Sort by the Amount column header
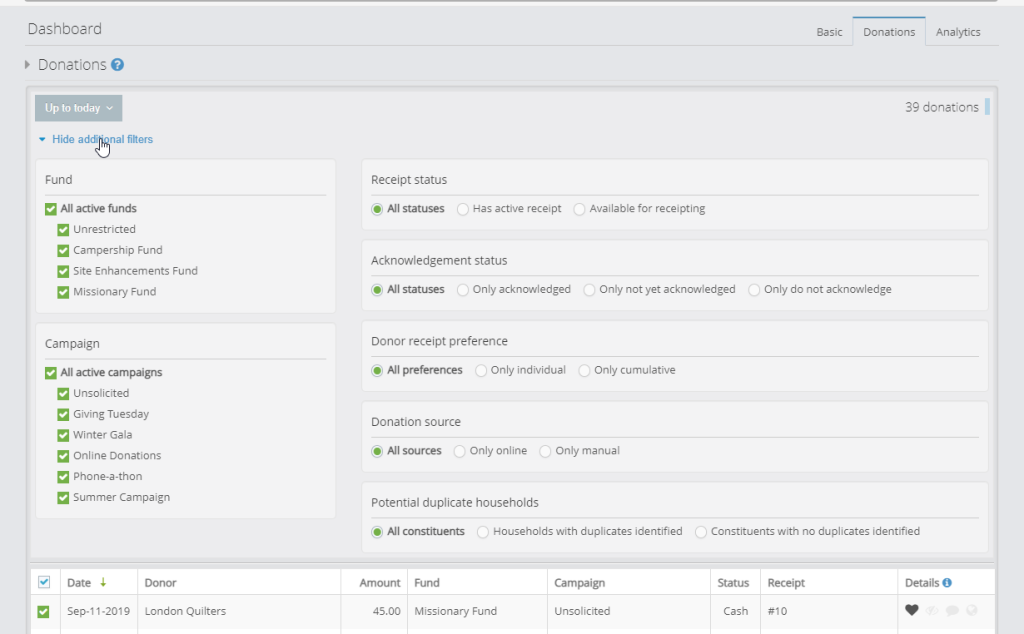Viewport: 1024px width, 634px height. pyautogui.click(x=380, y=582)
